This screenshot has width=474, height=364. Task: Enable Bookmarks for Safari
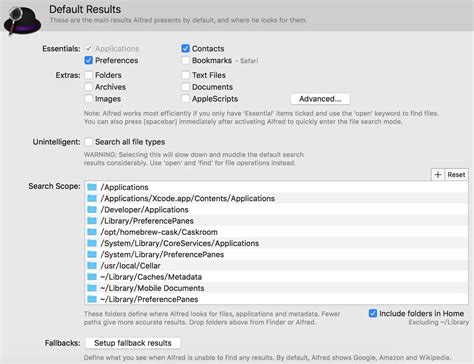click(186, 60)
